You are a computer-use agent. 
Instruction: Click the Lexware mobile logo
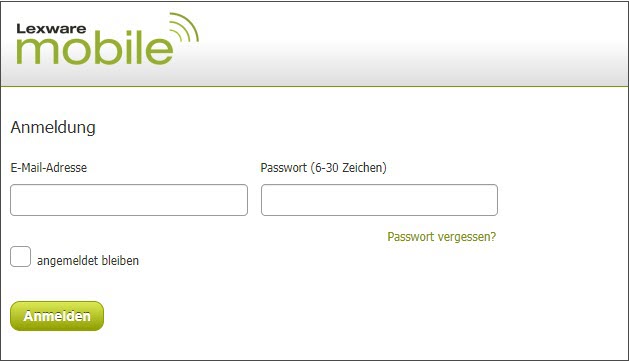coord(108,39)
